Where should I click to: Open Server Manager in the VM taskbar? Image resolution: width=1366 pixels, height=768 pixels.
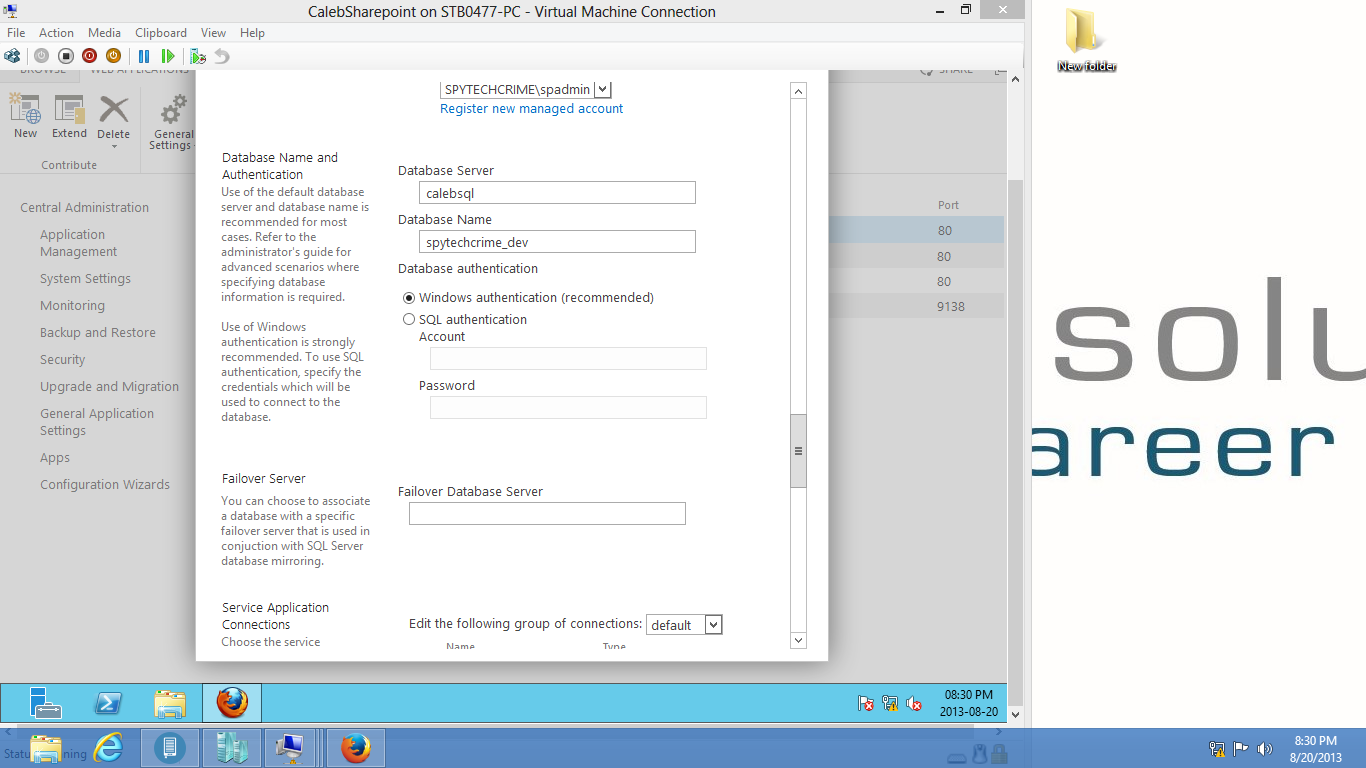click(x=45, y=703)
